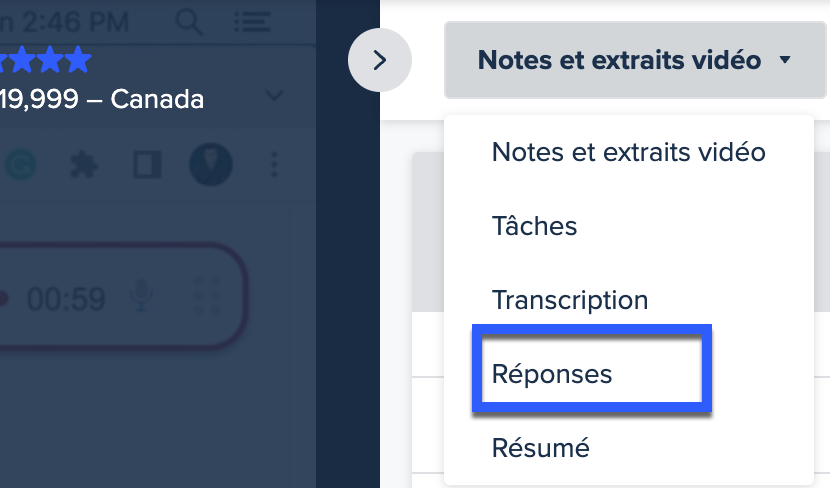Expand the chevron next to Canada
Image resolution: width=830 pixels, height=488 pixels.
[274, 96]
